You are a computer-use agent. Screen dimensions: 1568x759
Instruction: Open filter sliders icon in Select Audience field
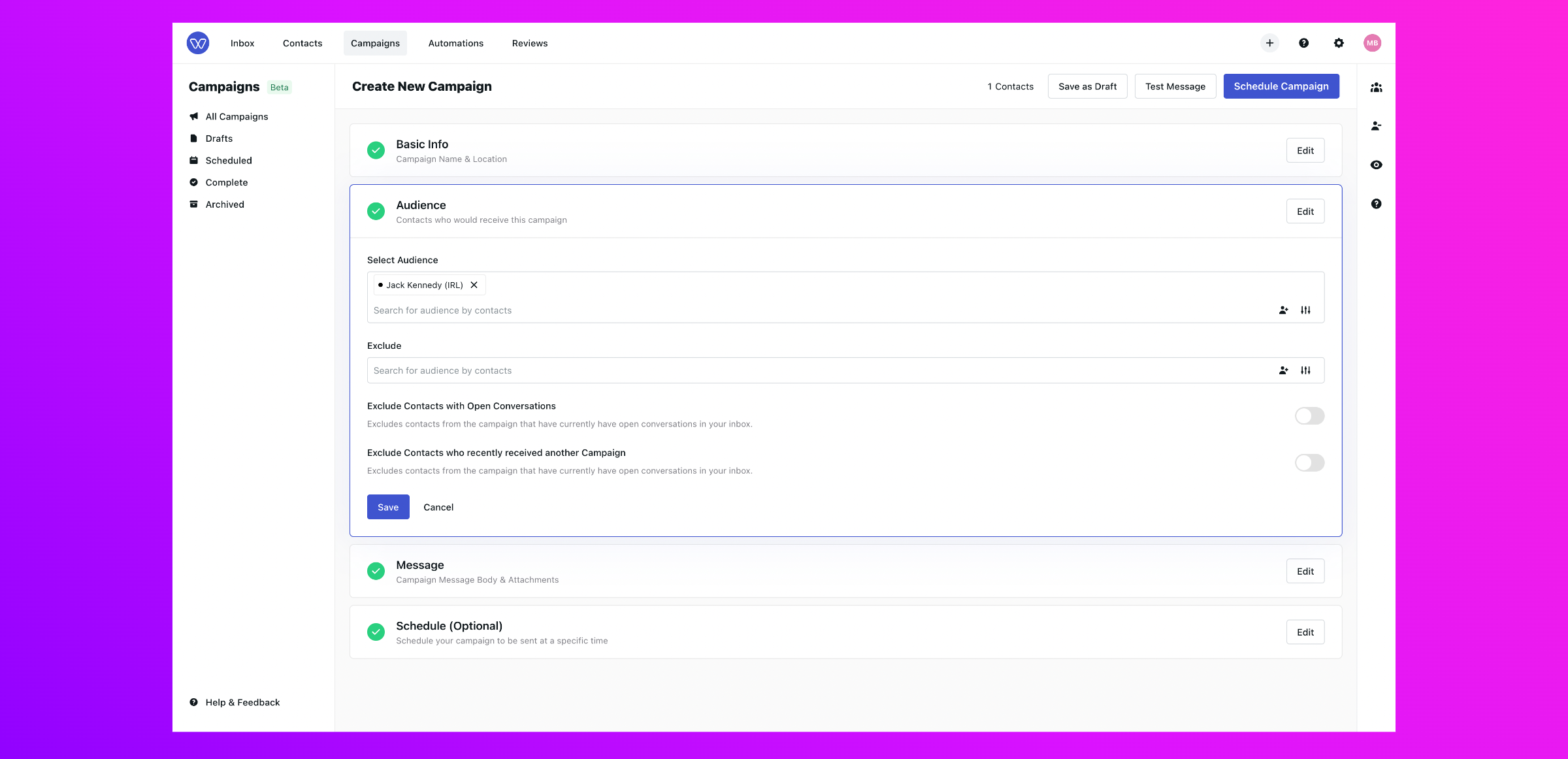coord(1305,310)
